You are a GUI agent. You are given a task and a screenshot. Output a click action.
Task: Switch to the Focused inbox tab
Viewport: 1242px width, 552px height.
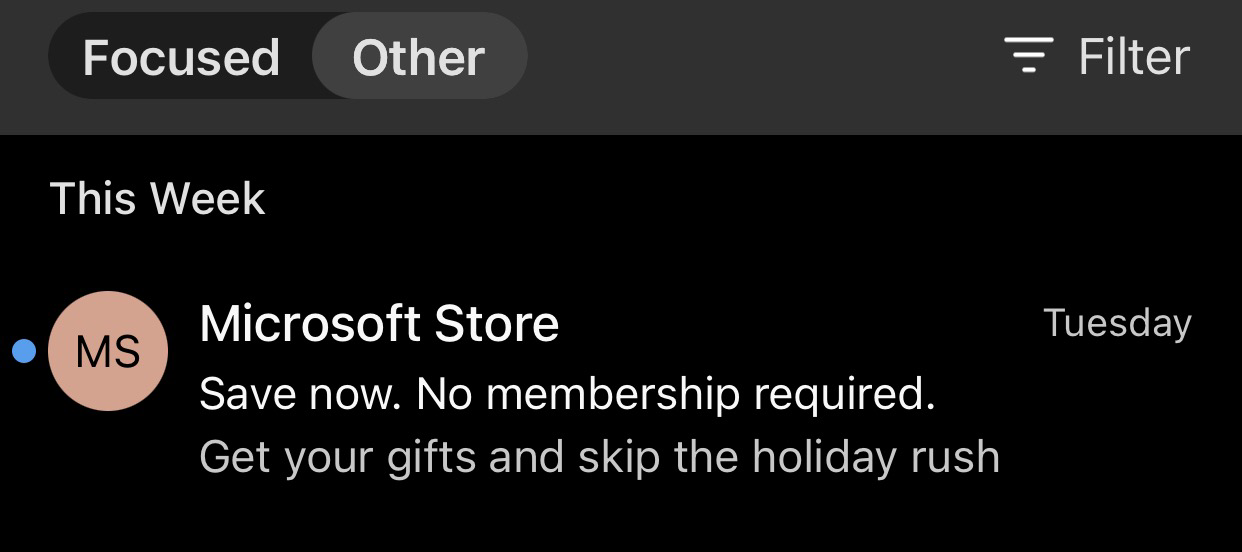click(181, 57)
